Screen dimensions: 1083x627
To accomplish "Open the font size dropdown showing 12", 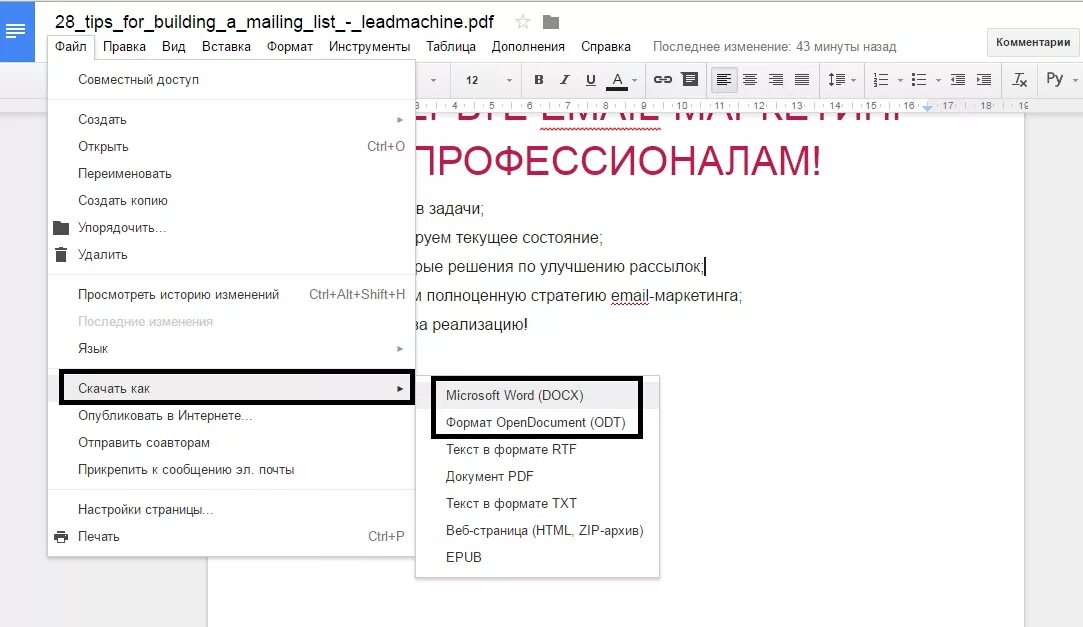I will (x=488, y=80).
